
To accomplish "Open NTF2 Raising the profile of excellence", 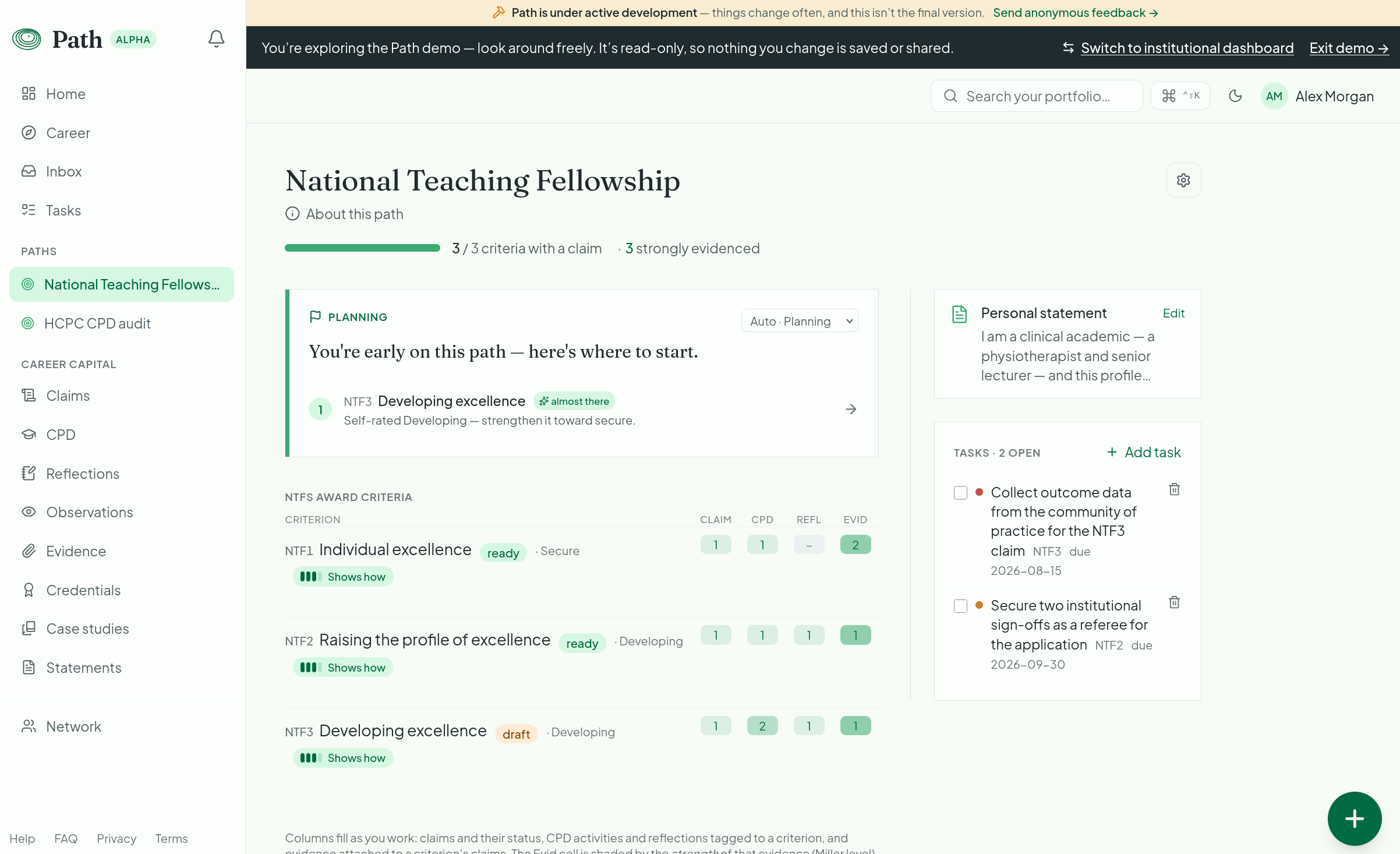I will point(434,640).
